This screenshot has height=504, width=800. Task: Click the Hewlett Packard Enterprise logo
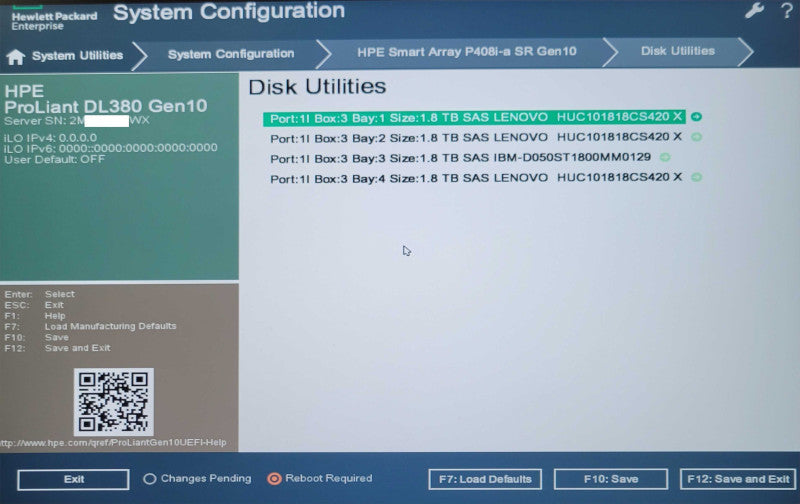point(54,18)
